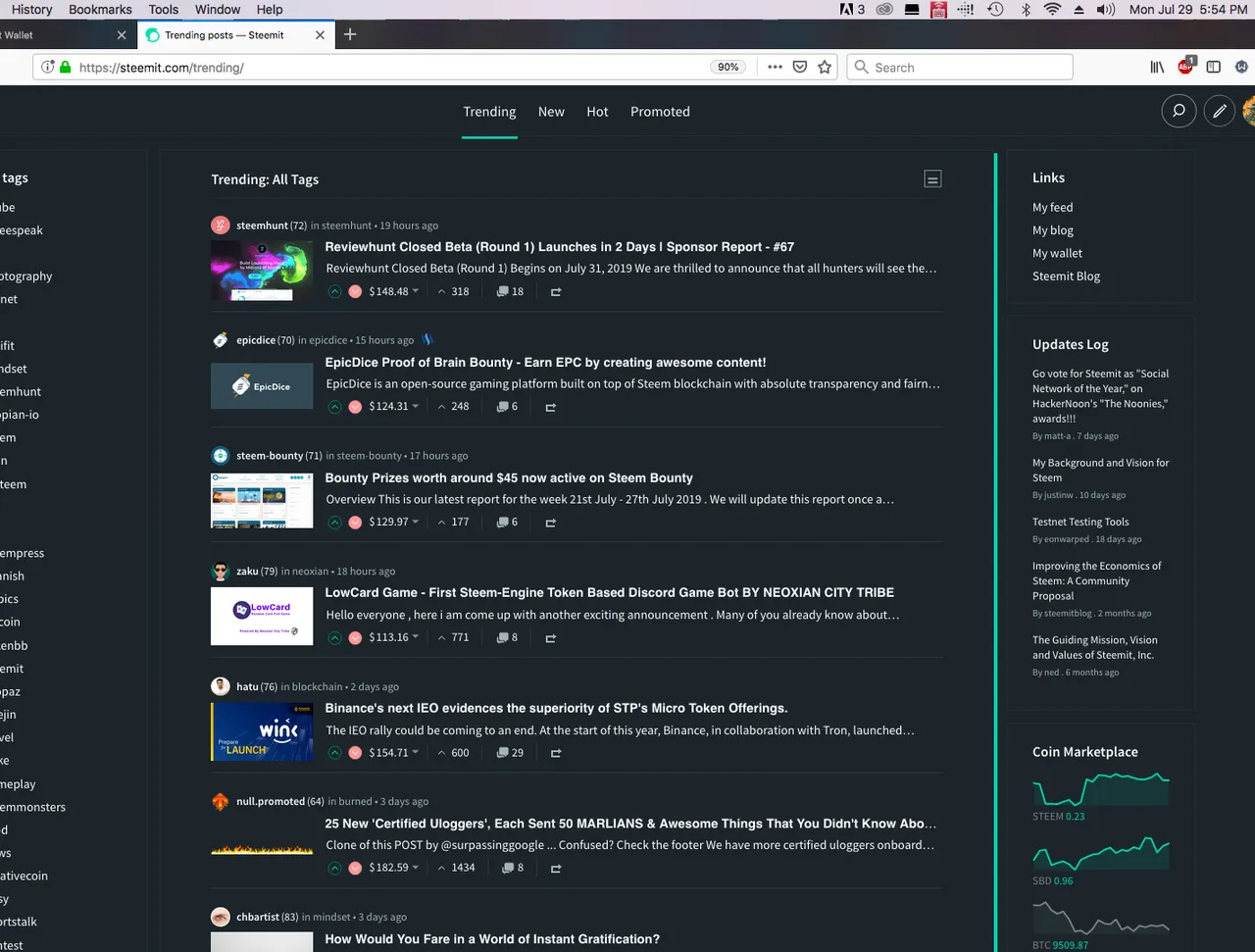
Task: Resteem the LowCard Game post
Action: coord(551,638)
